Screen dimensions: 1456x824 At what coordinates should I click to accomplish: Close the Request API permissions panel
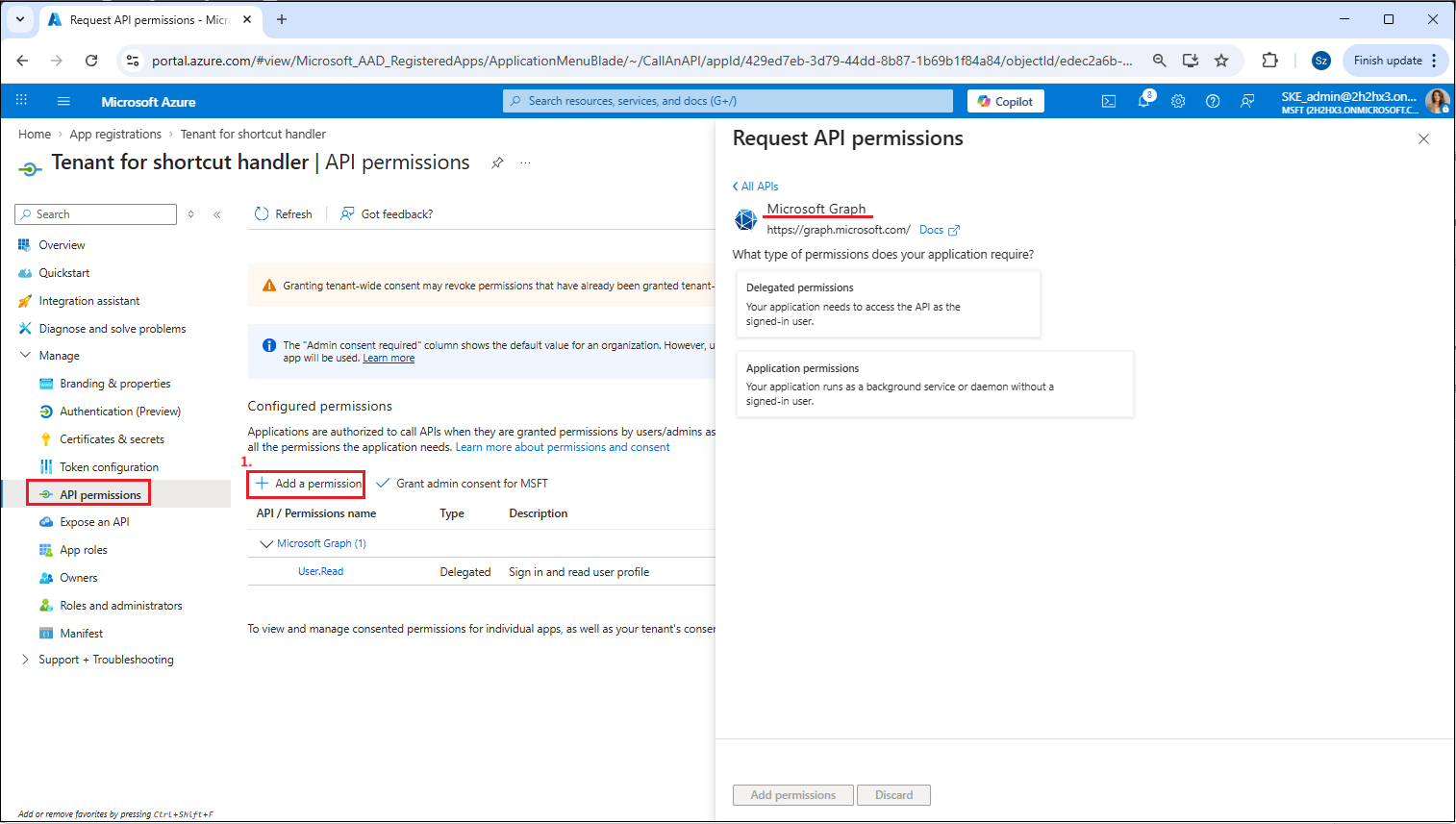pos(1423,139)
